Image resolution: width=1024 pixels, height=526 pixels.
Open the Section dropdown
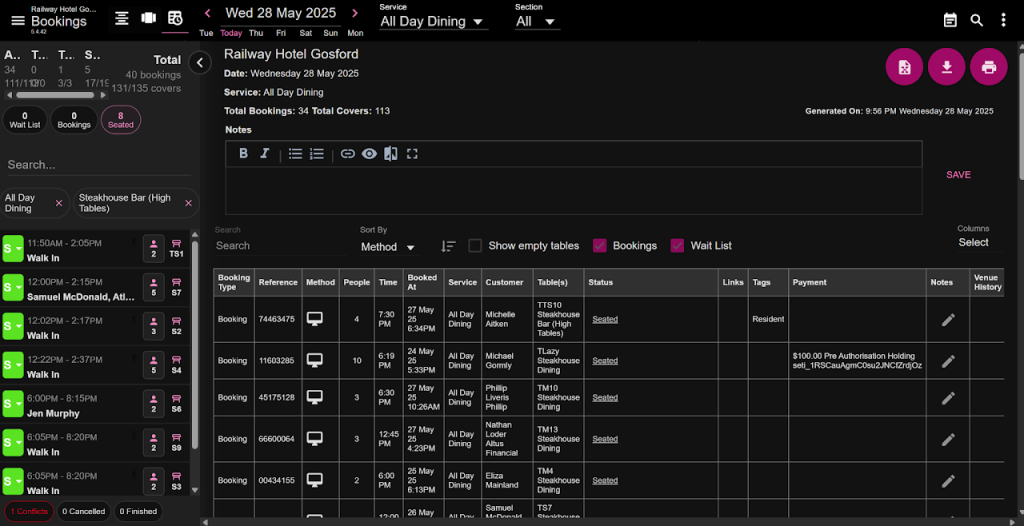[536, 22]
